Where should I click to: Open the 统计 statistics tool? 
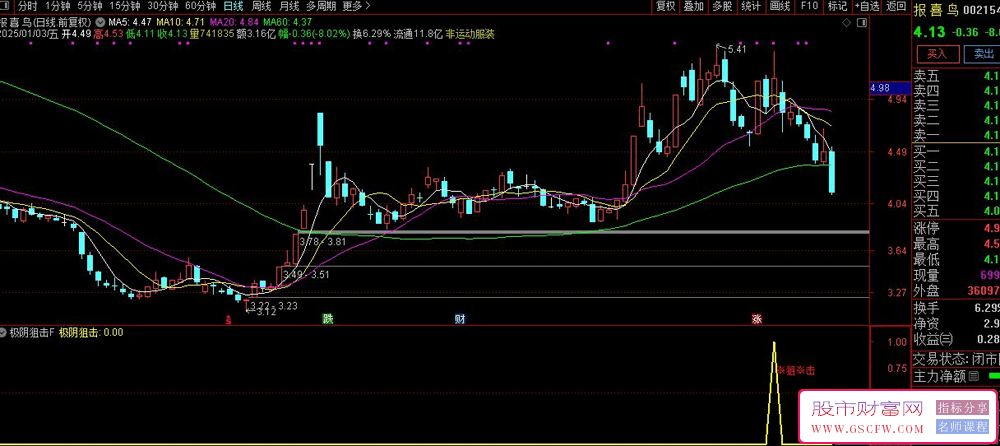click(x=751, y=6)
